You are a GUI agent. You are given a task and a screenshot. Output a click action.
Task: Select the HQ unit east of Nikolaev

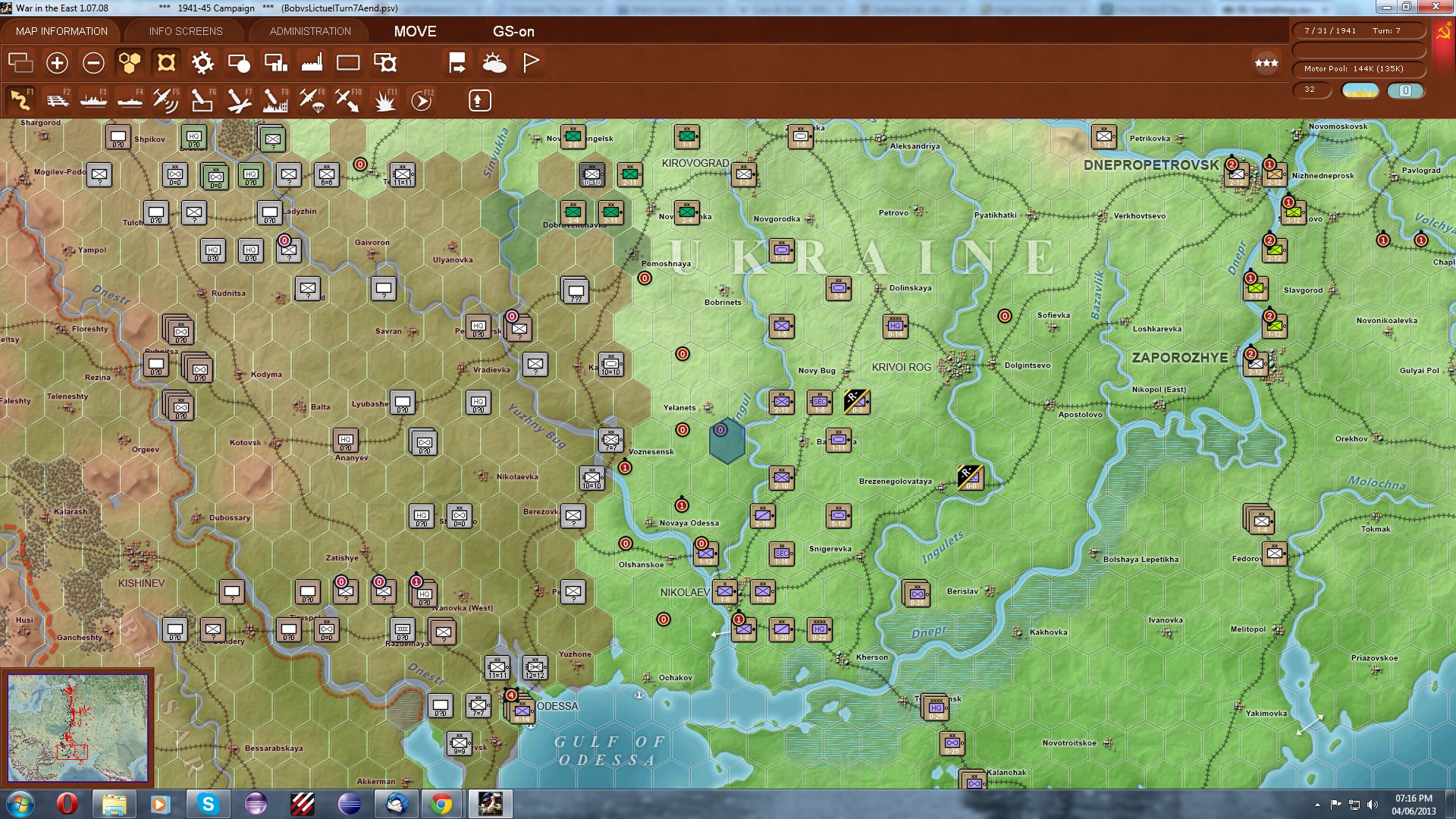click(820, 629)
